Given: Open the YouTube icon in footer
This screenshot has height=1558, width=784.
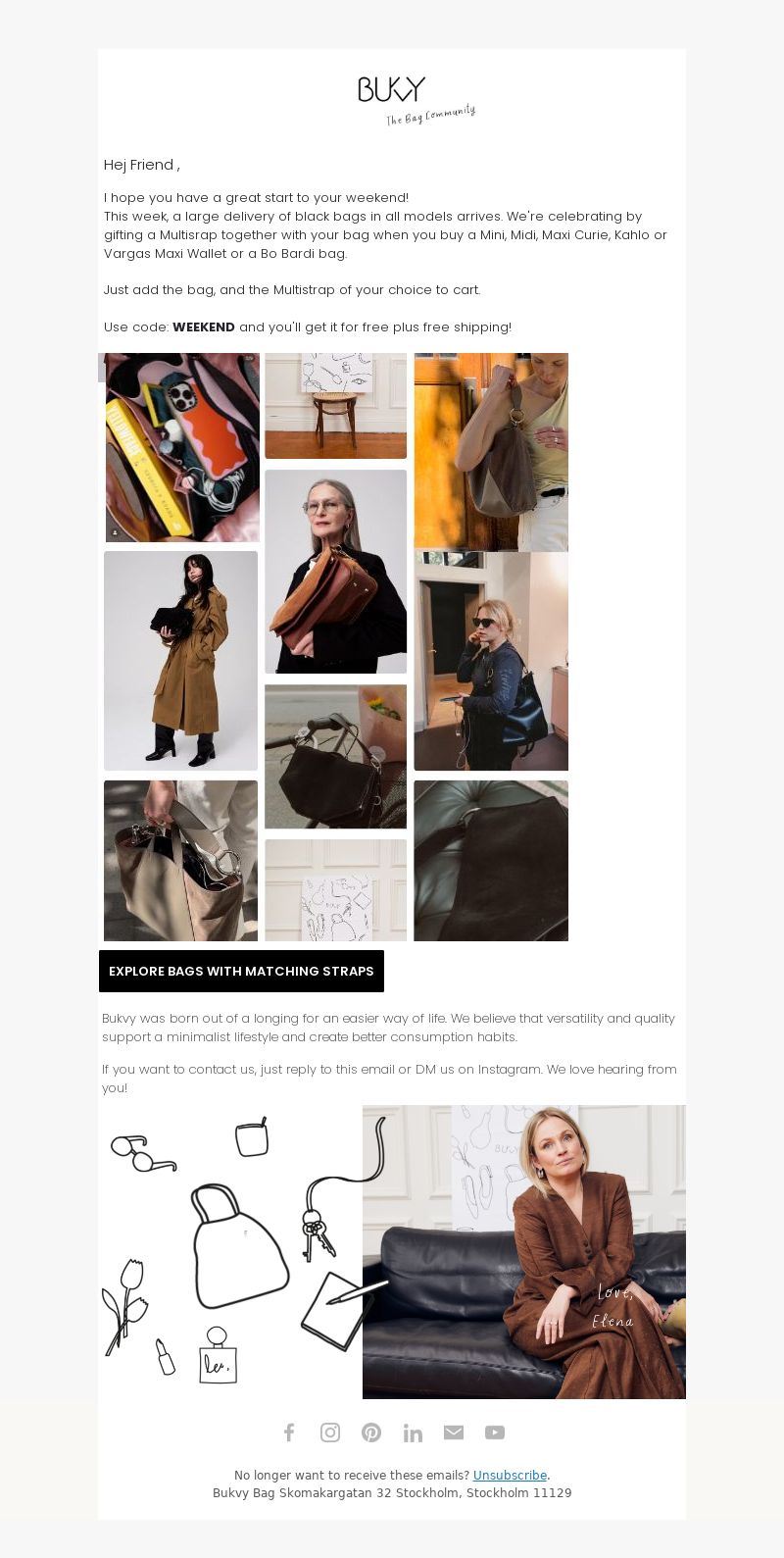Looking at the screenshot, I should pos(495,1432).
